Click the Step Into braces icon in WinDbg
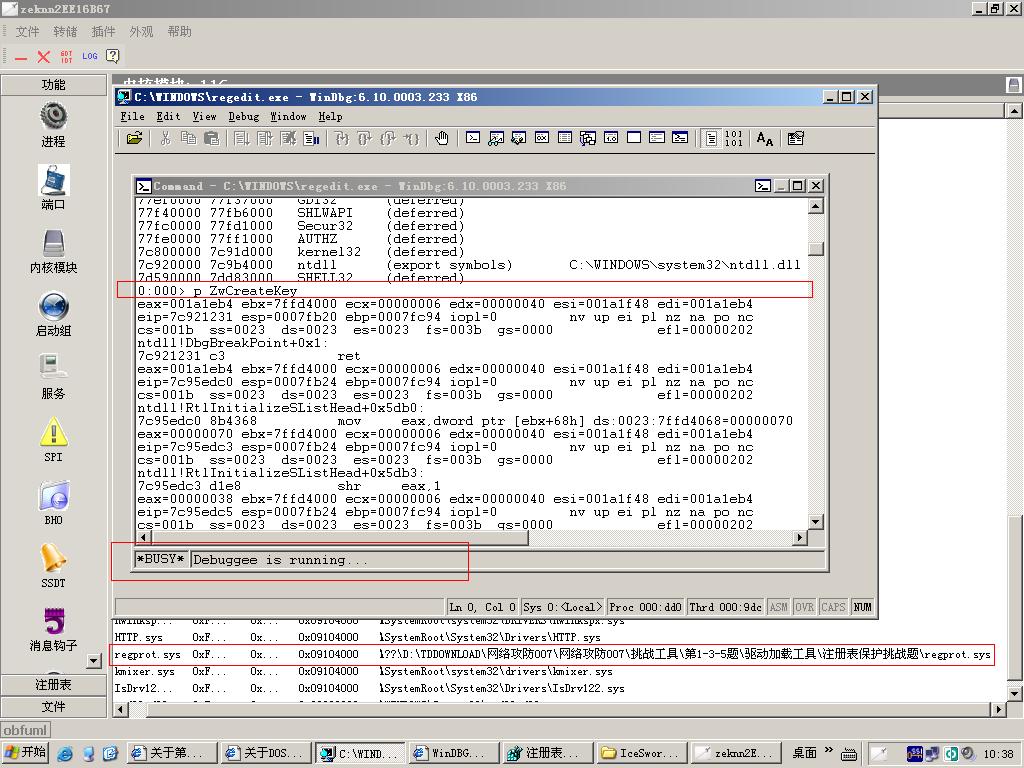Image resolution: width=1024 pixels, height=768 pixels. pos(342,138)
